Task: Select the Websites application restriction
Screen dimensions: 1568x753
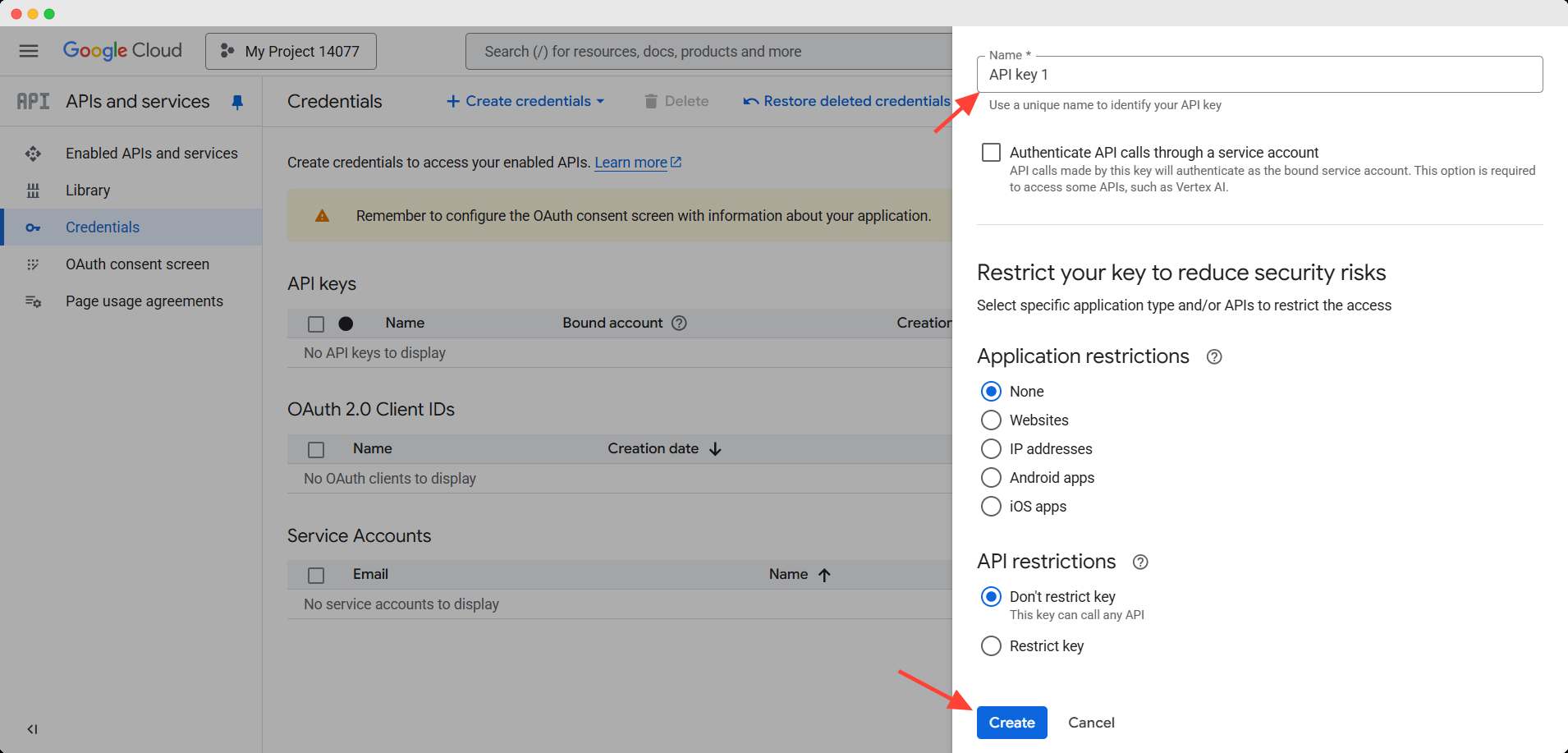Action: tap(991, 420)
